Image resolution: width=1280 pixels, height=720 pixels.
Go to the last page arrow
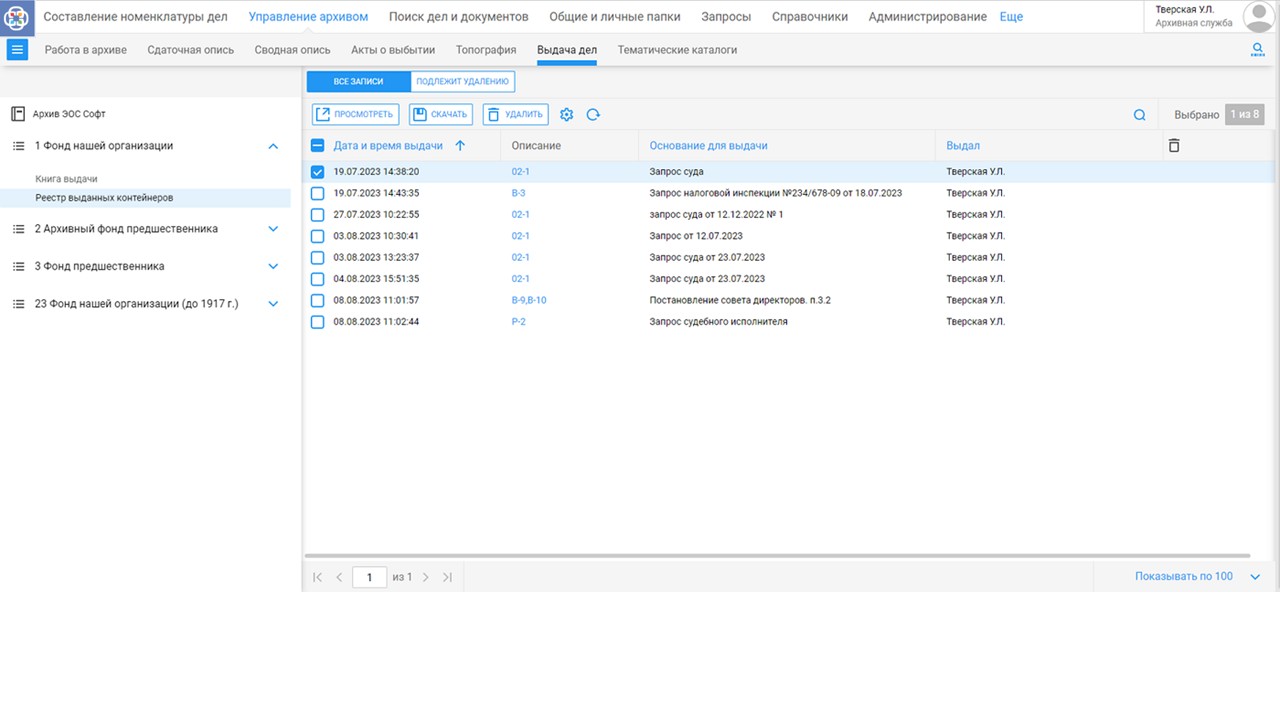447,577
